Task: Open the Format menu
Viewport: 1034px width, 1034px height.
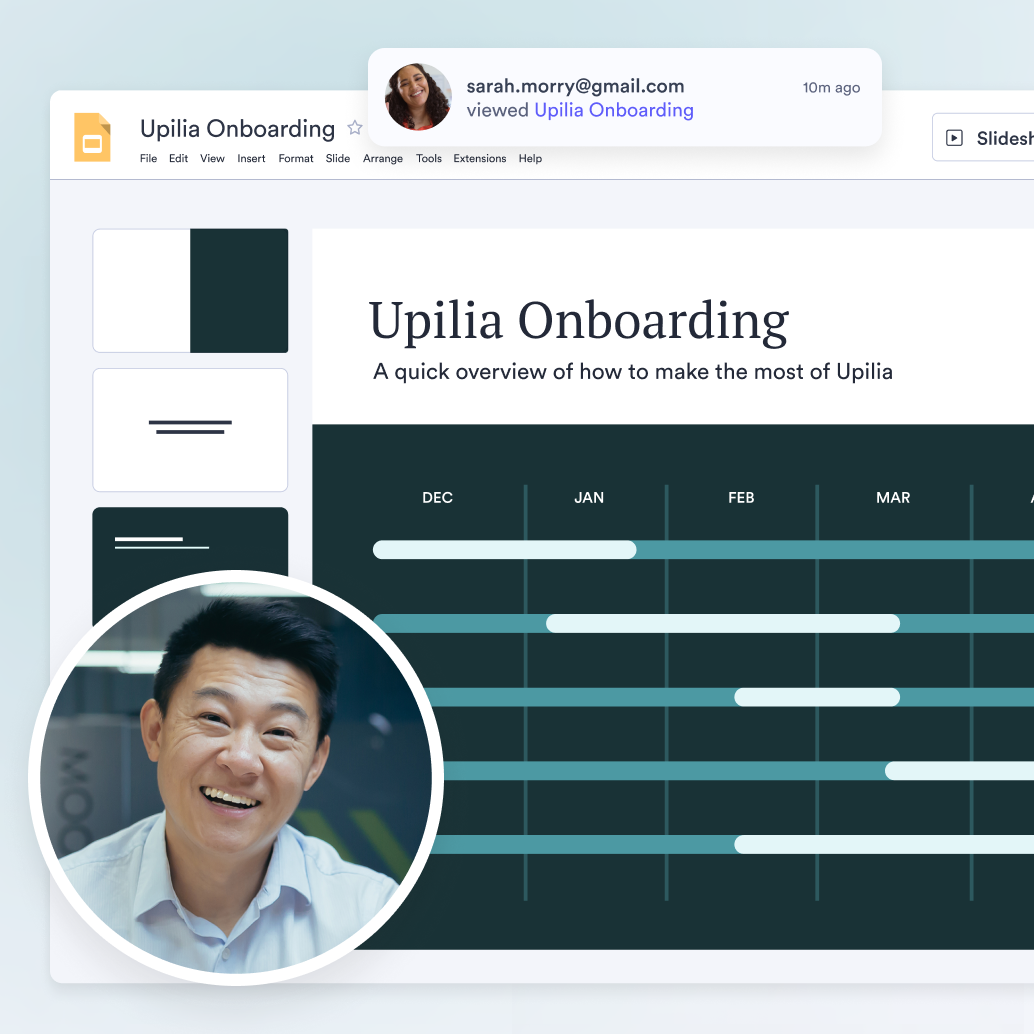Action: tap(295, 158)
